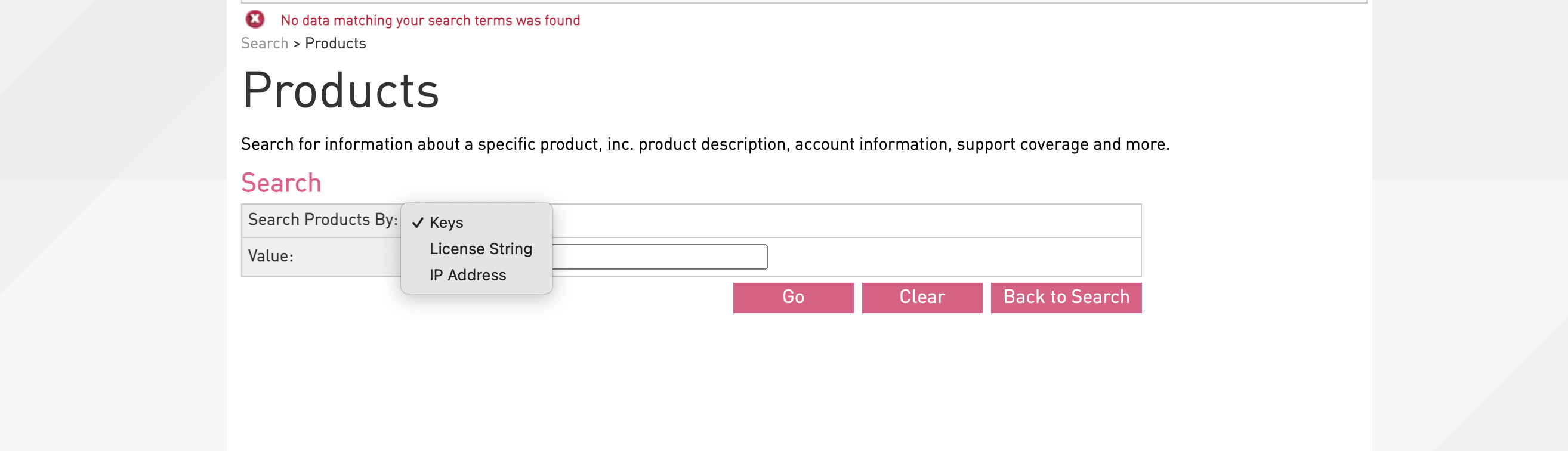Screen dimensions: 1568x451
Task: Click the large 'Products' page heading
Action: point(341,90)
